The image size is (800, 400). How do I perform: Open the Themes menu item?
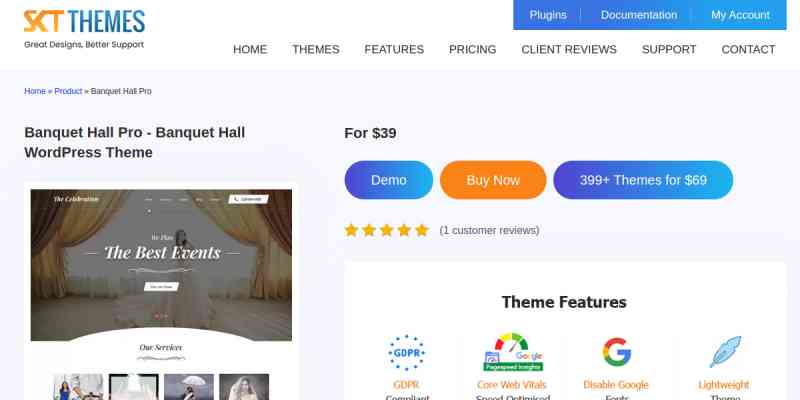[x=316, y=49]
